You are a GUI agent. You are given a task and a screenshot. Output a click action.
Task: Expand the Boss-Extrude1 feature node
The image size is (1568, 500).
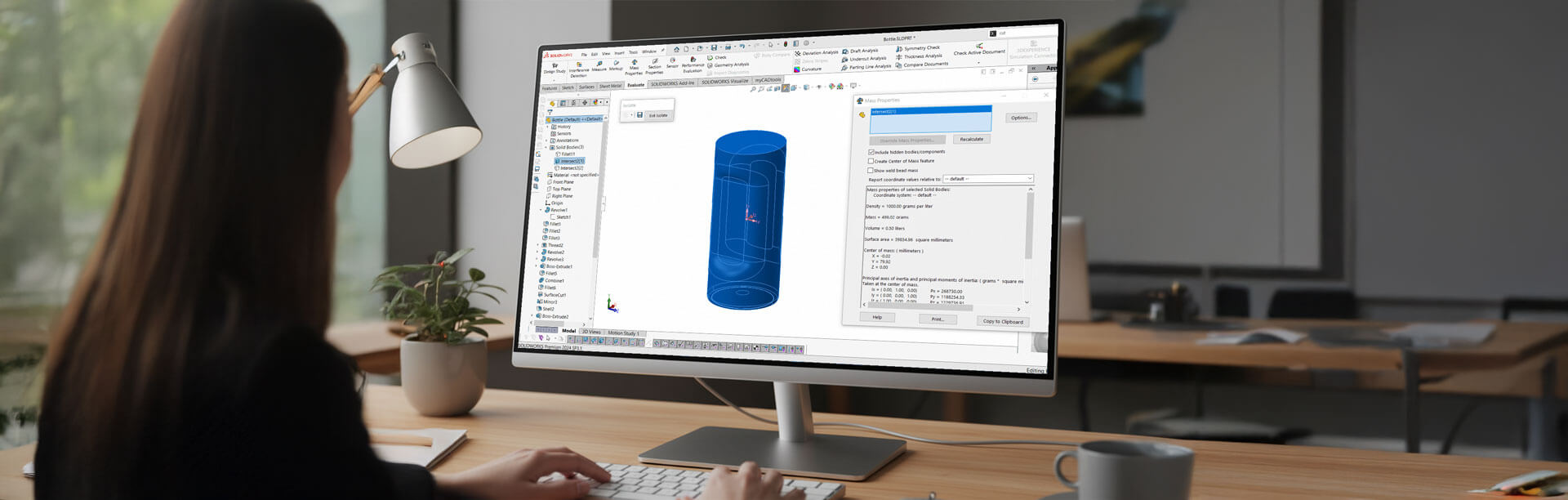click(536, 266)
